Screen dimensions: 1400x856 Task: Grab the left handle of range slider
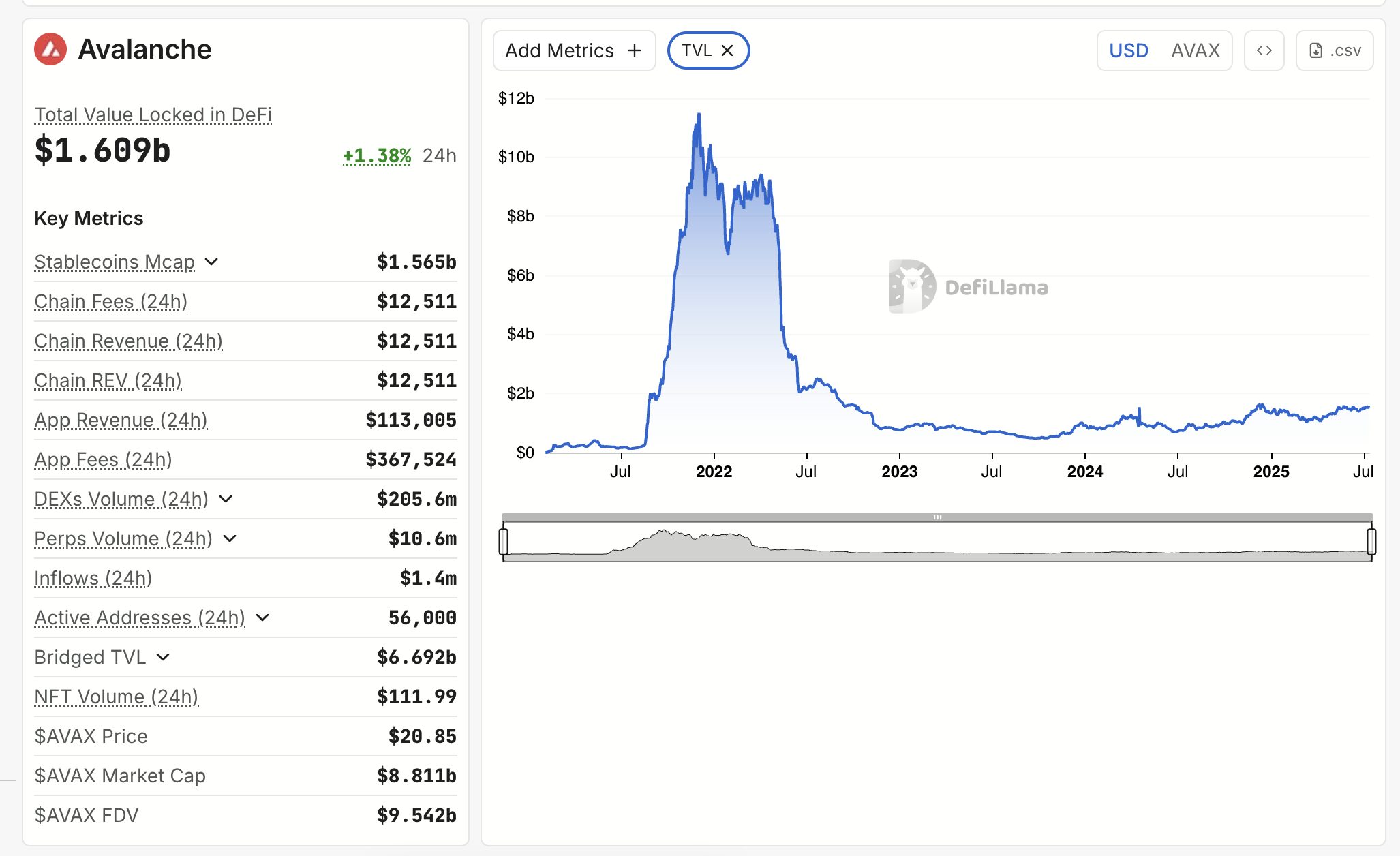coord(503,542)
